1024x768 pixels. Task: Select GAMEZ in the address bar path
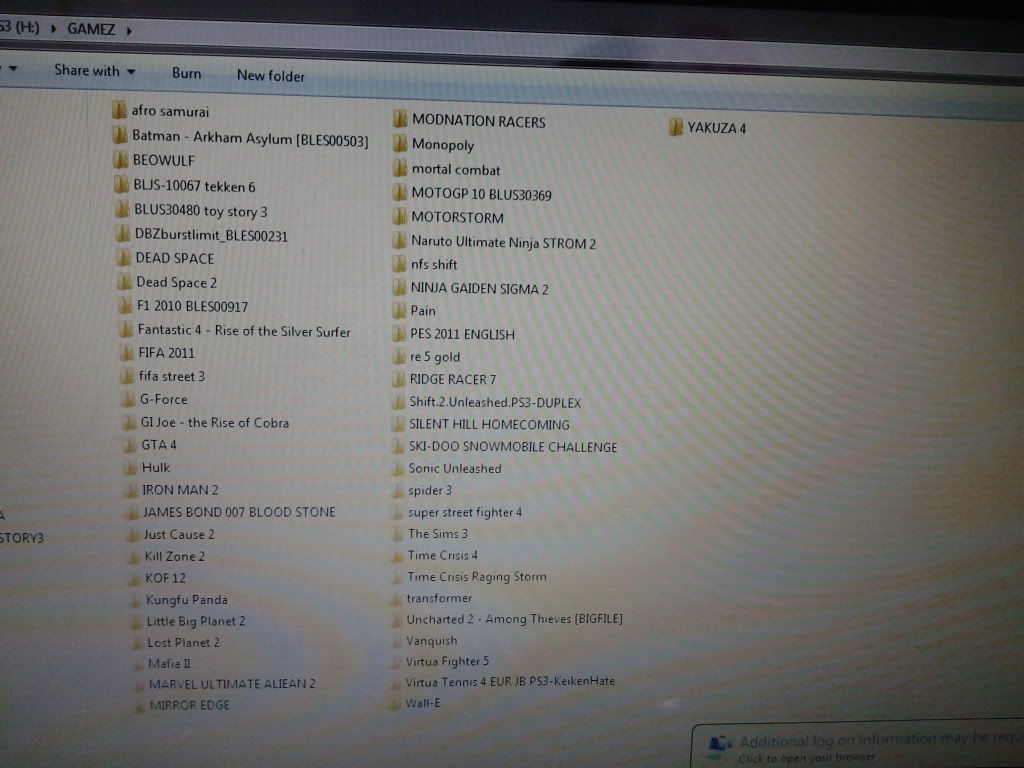tap(91, 29)
